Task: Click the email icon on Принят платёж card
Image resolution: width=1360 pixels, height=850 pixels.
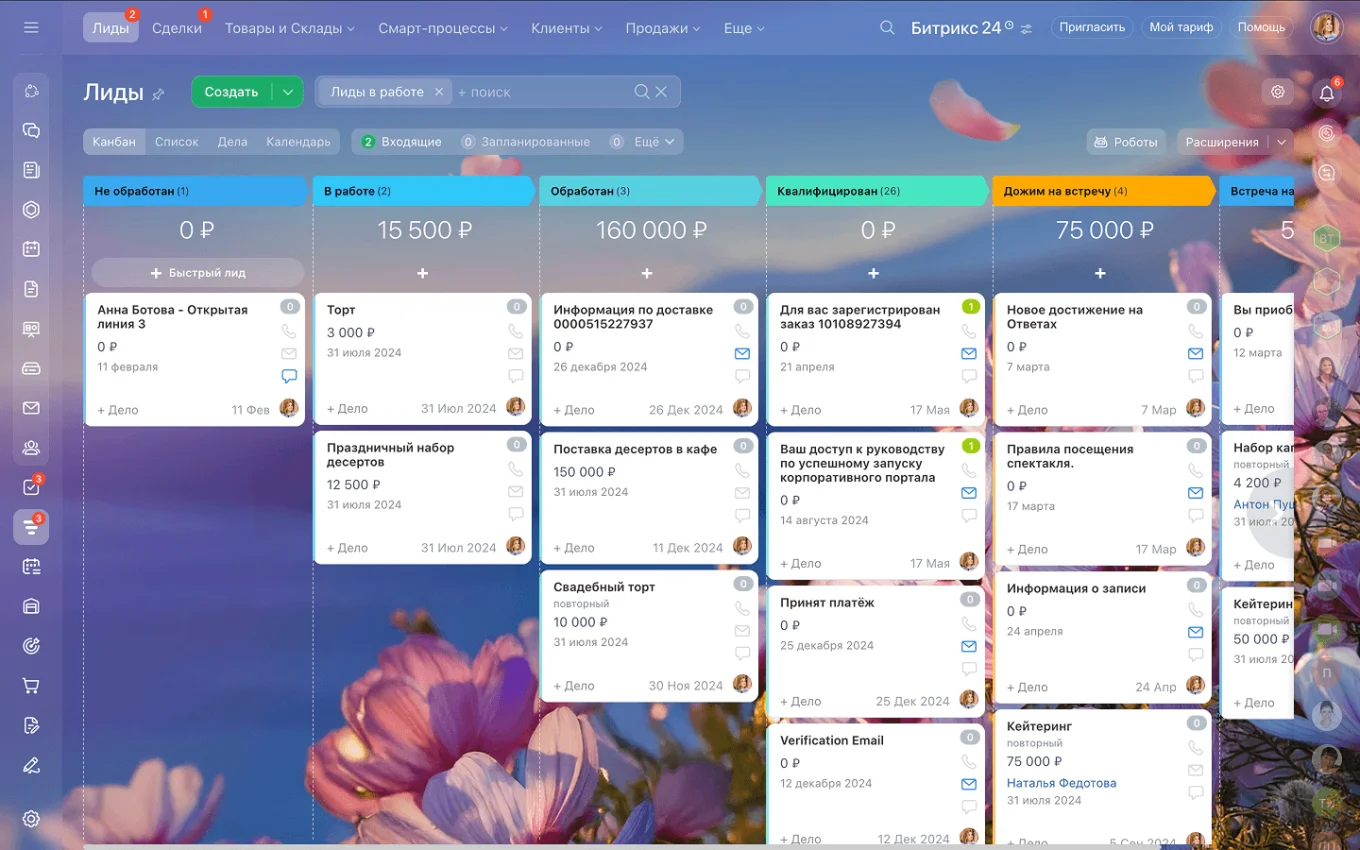Action: [x=969, y=647]
